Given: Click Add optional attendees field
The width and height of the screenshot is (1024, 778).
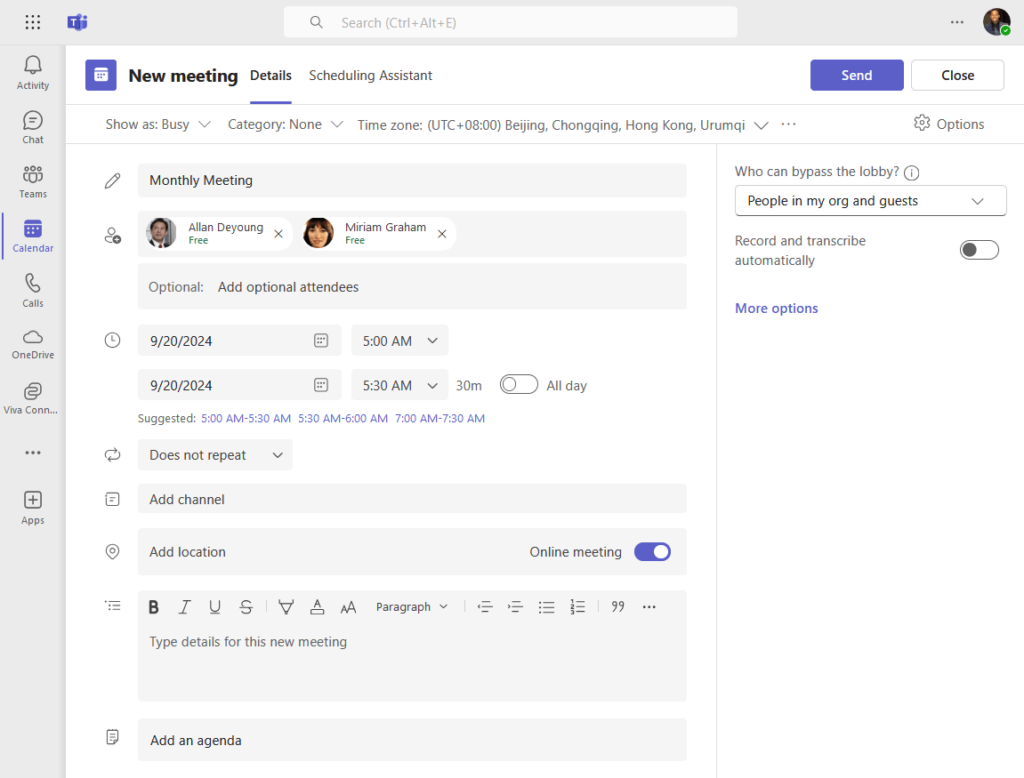Looking at the screenshot, I should pyautogui.click(x=412, y=287).
